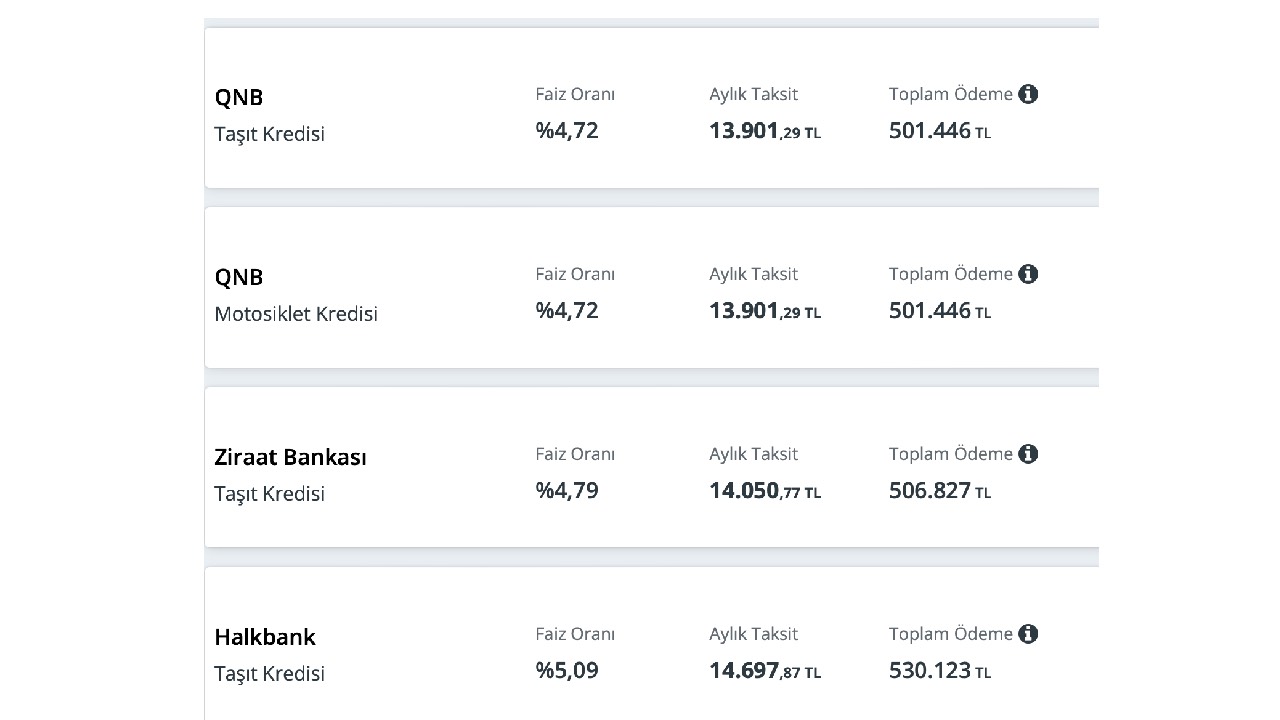This screenshot has height=720, width=1280.
Task: Click Taşıt Kredisi under Halkbank
Action: coord(270,674)
